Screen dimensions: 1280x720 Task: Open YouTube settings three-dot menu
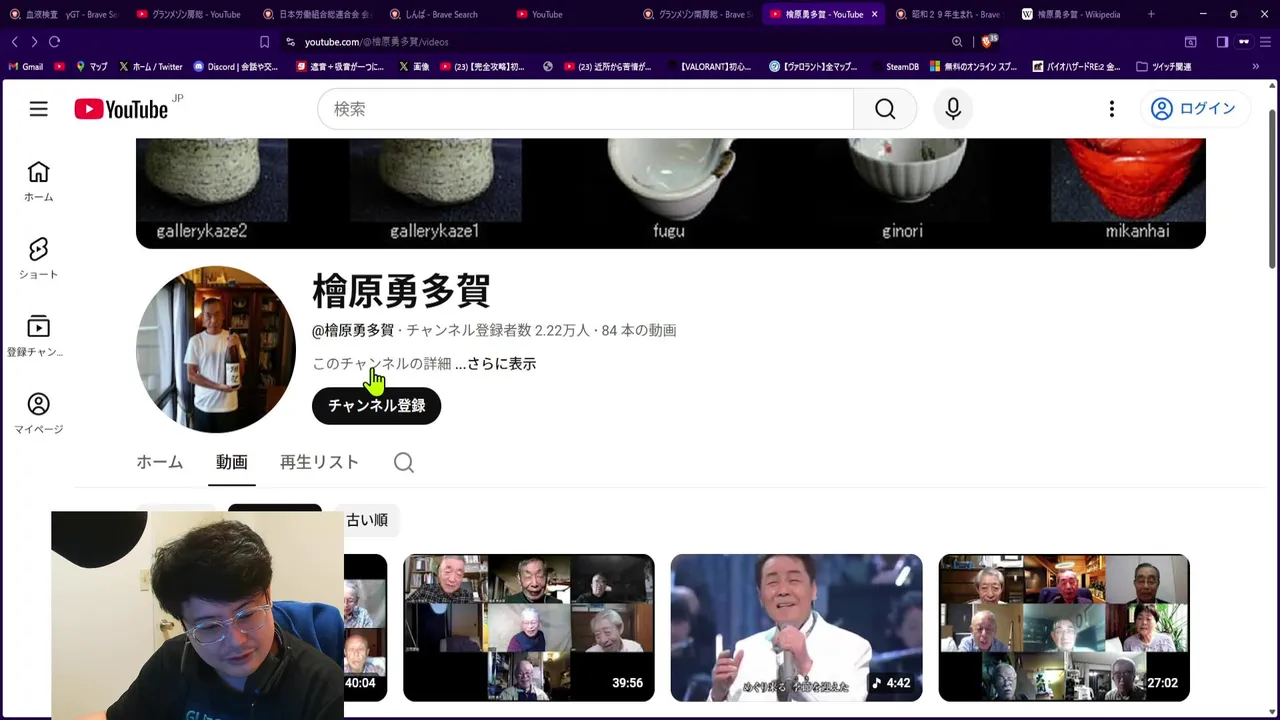(x=1111, y=109)
